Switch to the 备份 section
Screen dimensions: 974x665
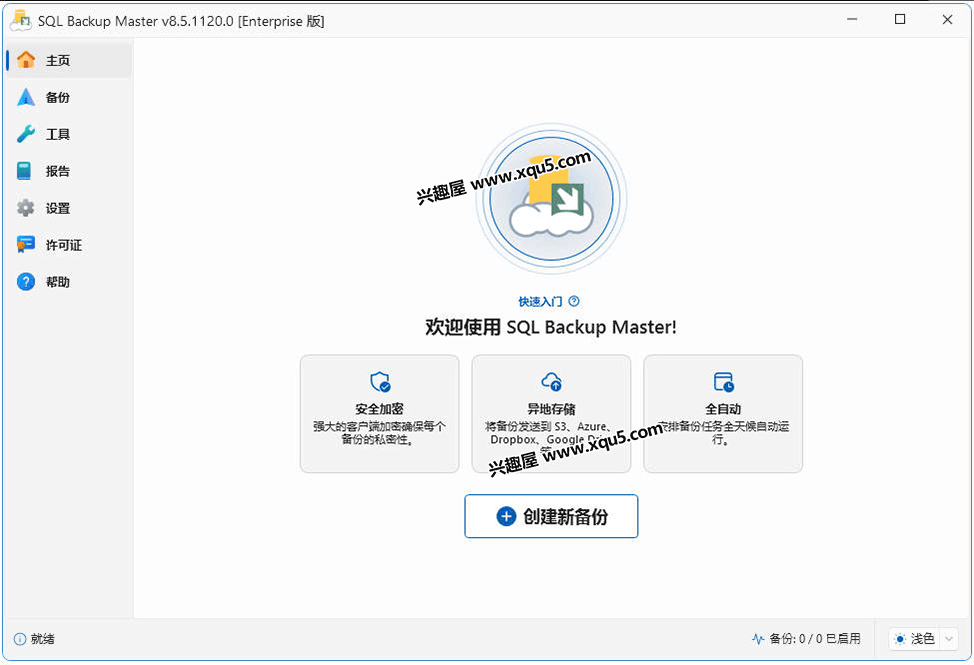(x=69, y=97)
